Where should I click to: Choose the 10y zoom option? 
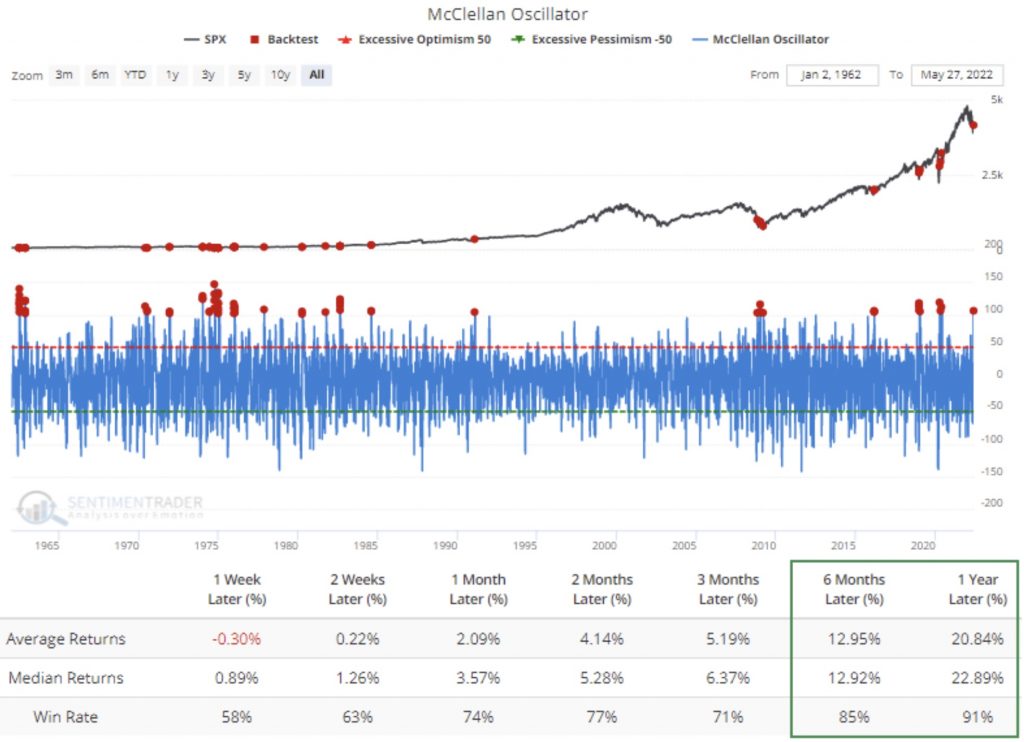282,75
